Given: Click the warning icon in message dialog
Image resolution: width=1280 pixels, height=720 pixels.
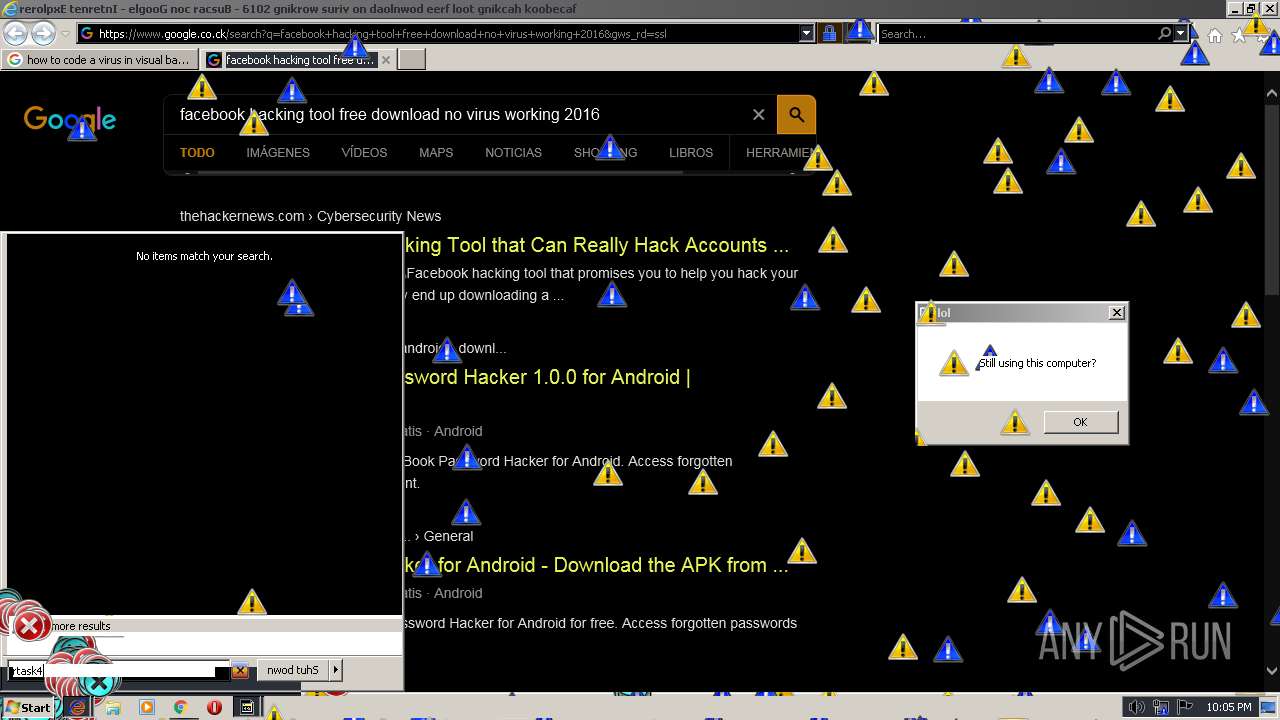Looking at the screenshot, I should (954, 363).
